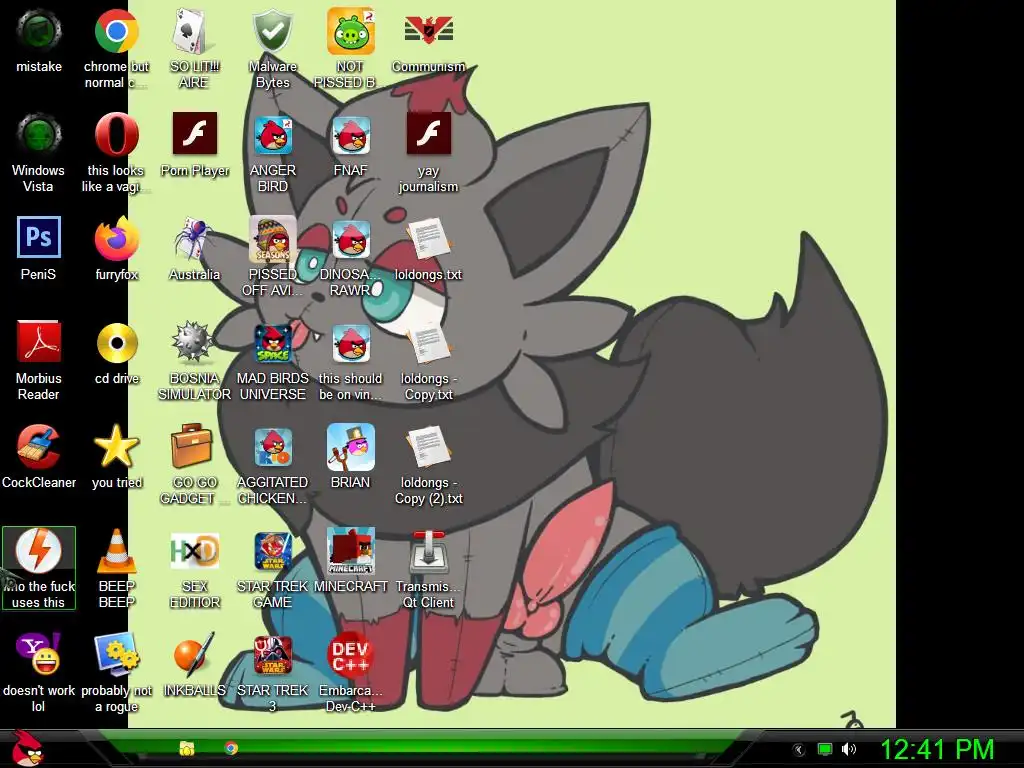This screenshot has height=768, width=1024.
Task: Launch the HxD hex editor icon
Action: (x=194, y=551)
